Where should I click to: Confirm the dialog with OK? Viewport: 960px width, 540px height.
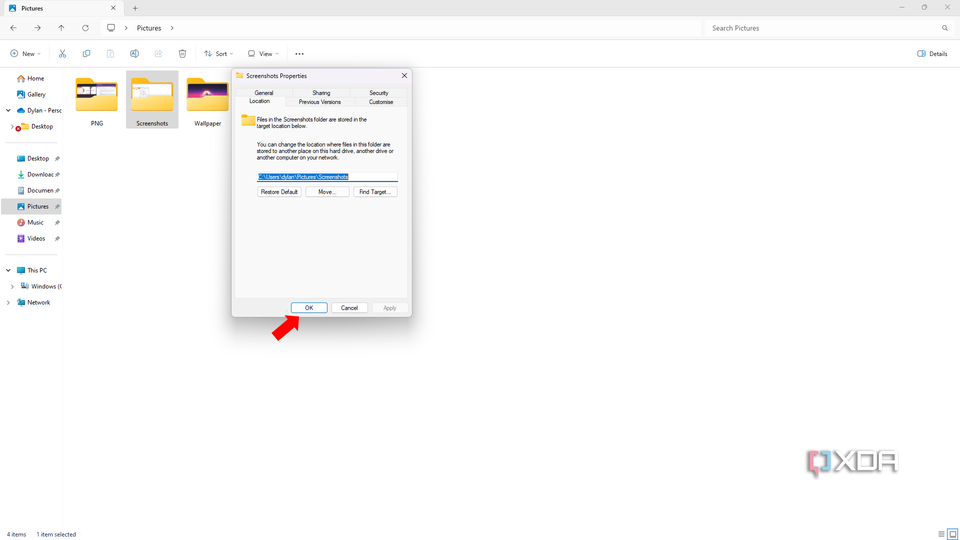tap(309, 308)
